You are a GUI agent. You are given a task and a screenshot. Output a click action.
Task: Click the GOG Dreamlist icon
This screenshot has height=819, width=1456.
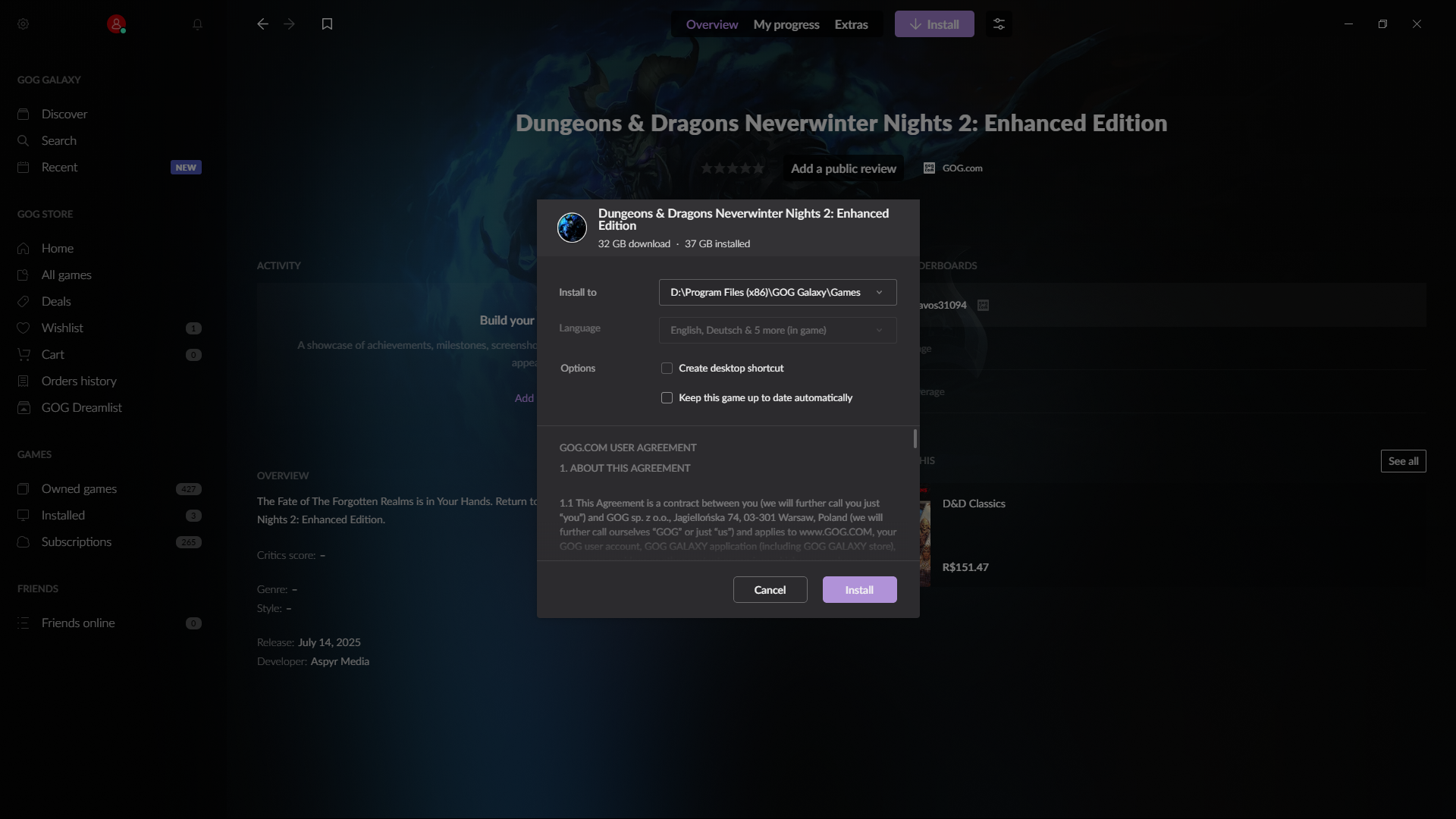(24, 407)
